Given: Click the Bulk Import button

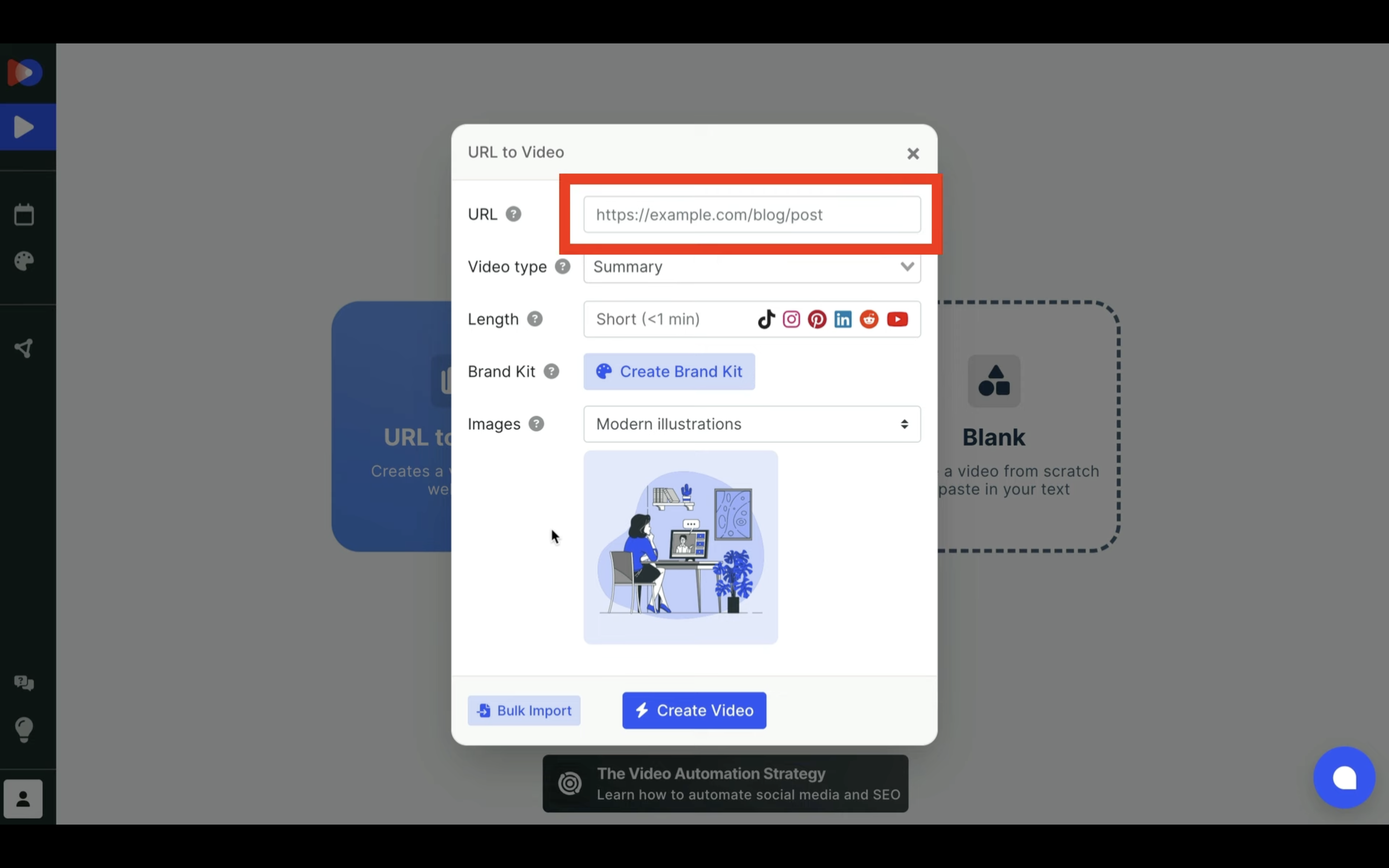Looking at the screenshot, I should [x=524, y=711].
